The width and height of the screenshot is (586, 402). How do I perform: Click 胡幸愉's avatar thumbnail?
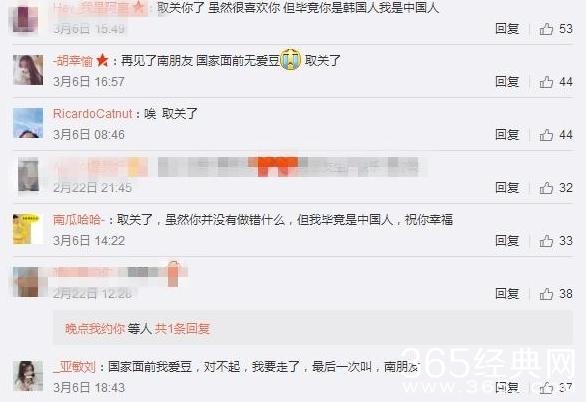pos(28,70)
